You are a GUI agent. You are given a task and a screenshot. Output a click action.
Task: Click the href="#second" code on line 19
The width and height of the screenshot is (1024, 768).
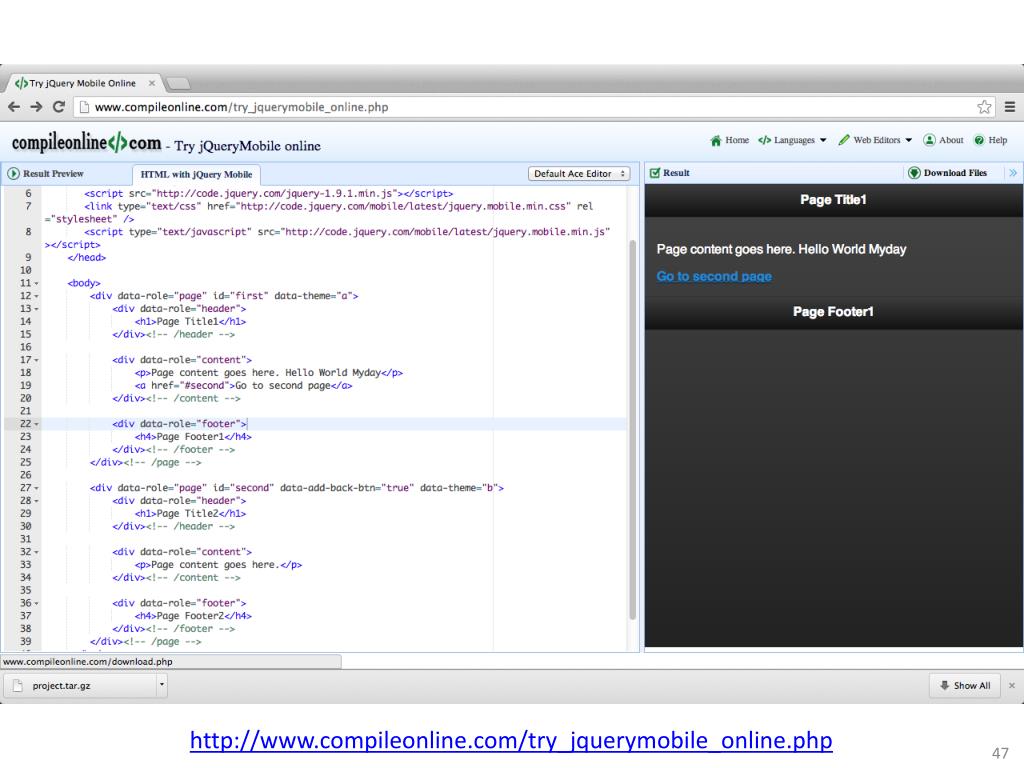[193, 385]
